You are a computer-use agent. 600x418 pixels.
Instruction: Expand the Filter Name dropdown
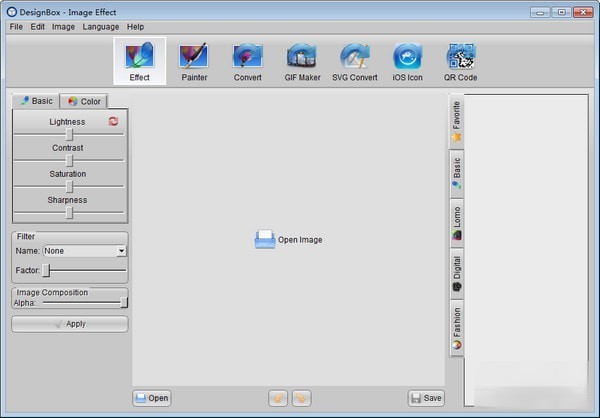click(121, 251)
